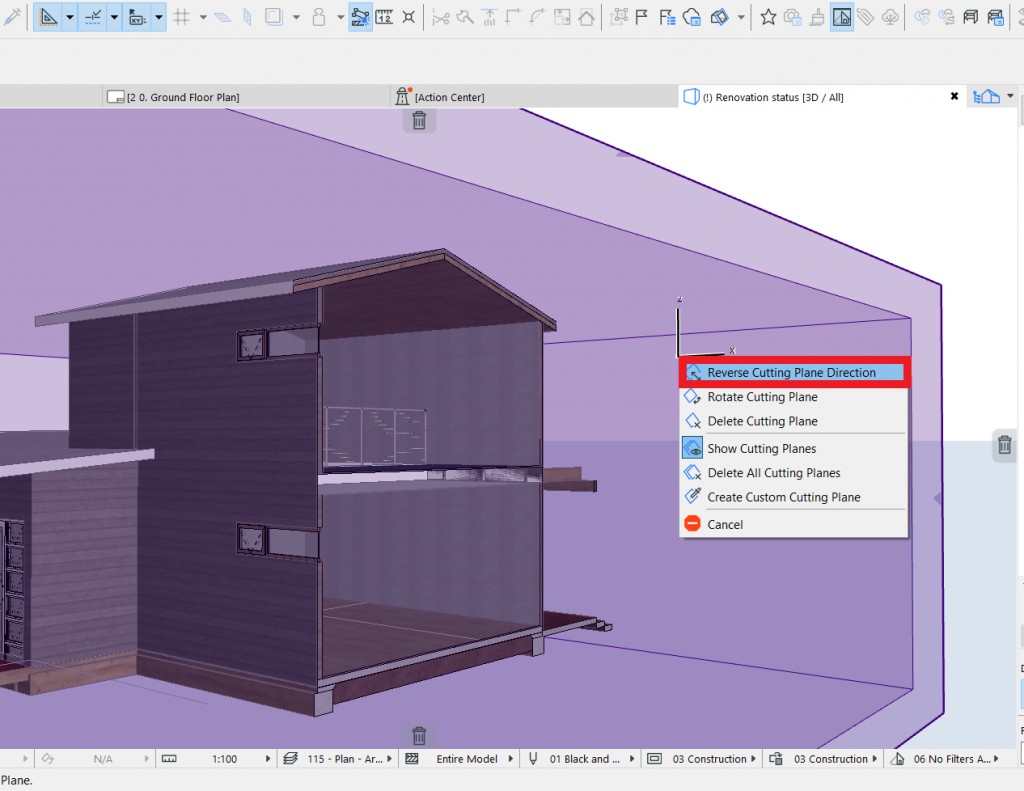Click the chair with schedule icon
The image size is (1024, 791).
(995, 17)
